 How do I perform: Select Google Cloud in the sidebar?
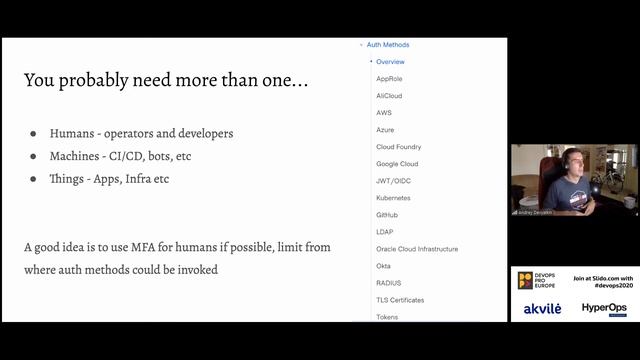coord(397,164)
